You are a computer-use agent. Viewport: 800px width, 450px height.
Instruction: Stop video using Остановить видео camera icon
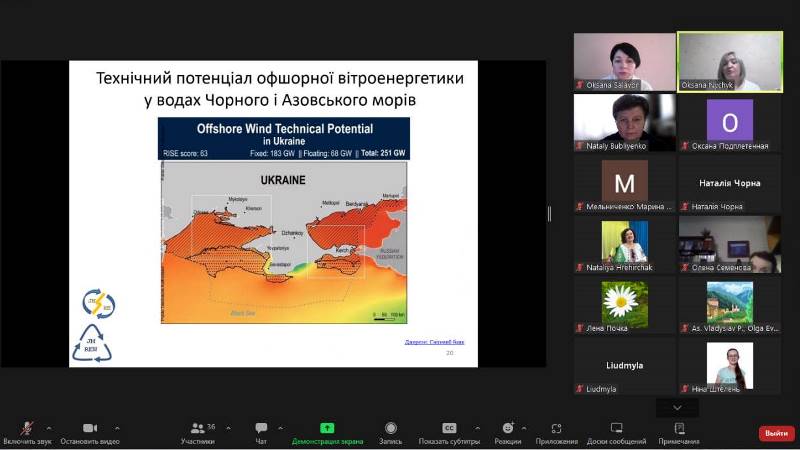pos(90,428)
